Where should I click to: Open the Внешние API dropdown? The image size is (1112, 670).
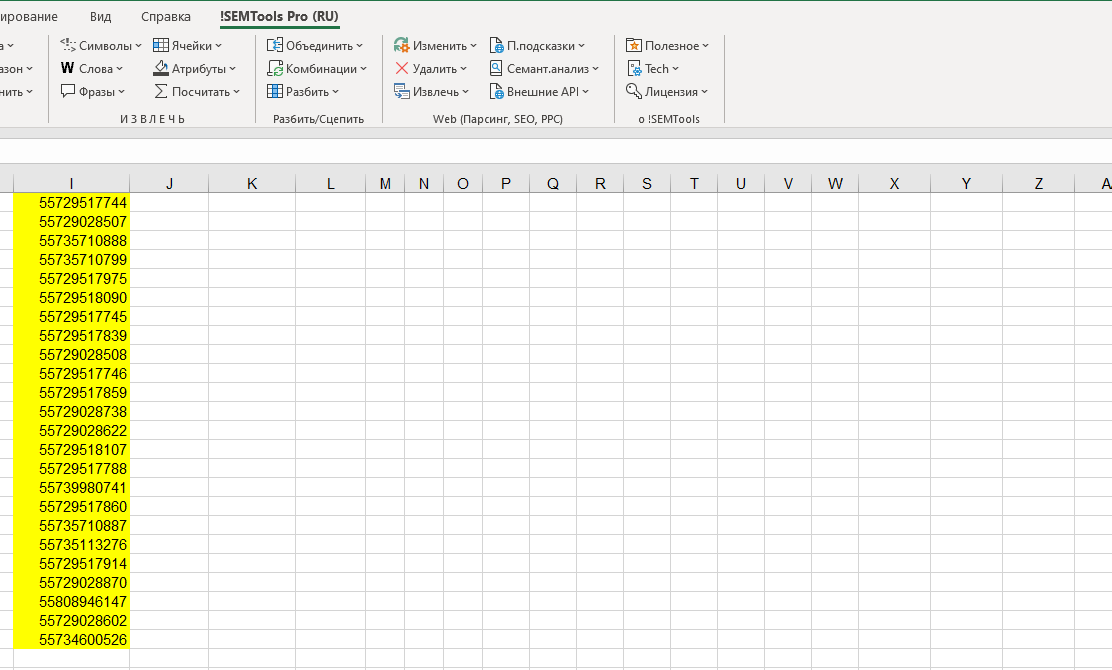click(585, 92)
